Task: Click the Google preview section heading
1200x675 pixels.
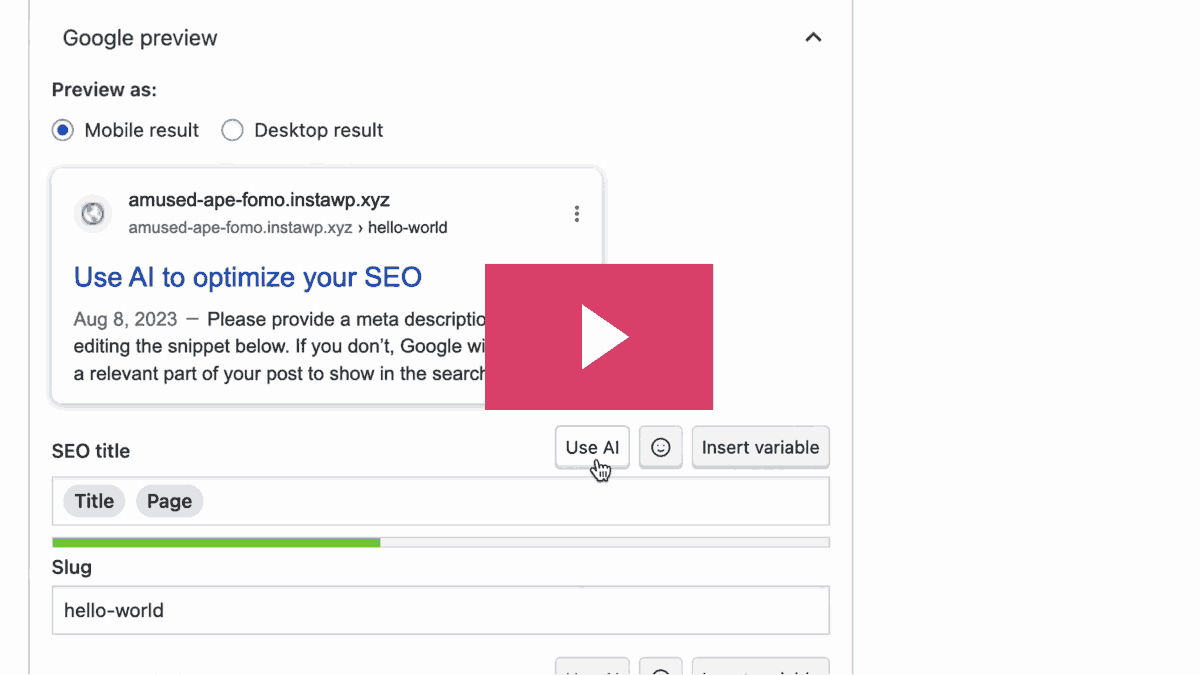Action: [140, 38]
